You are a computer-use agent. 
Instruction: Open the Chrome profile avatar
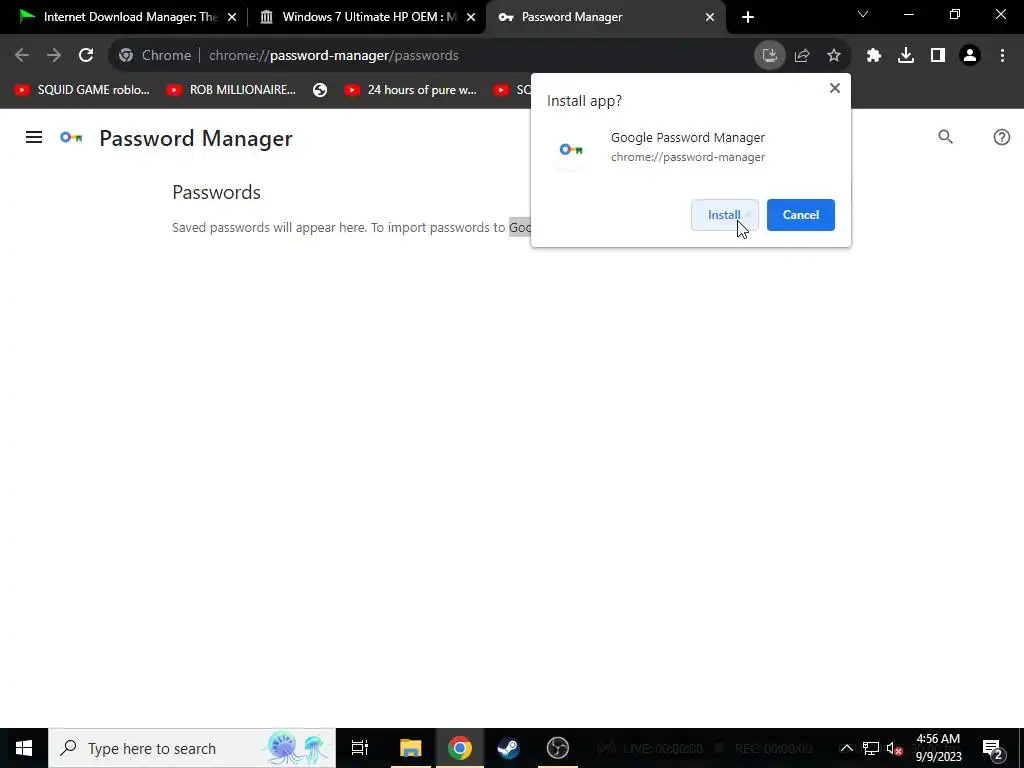point(970,56)
